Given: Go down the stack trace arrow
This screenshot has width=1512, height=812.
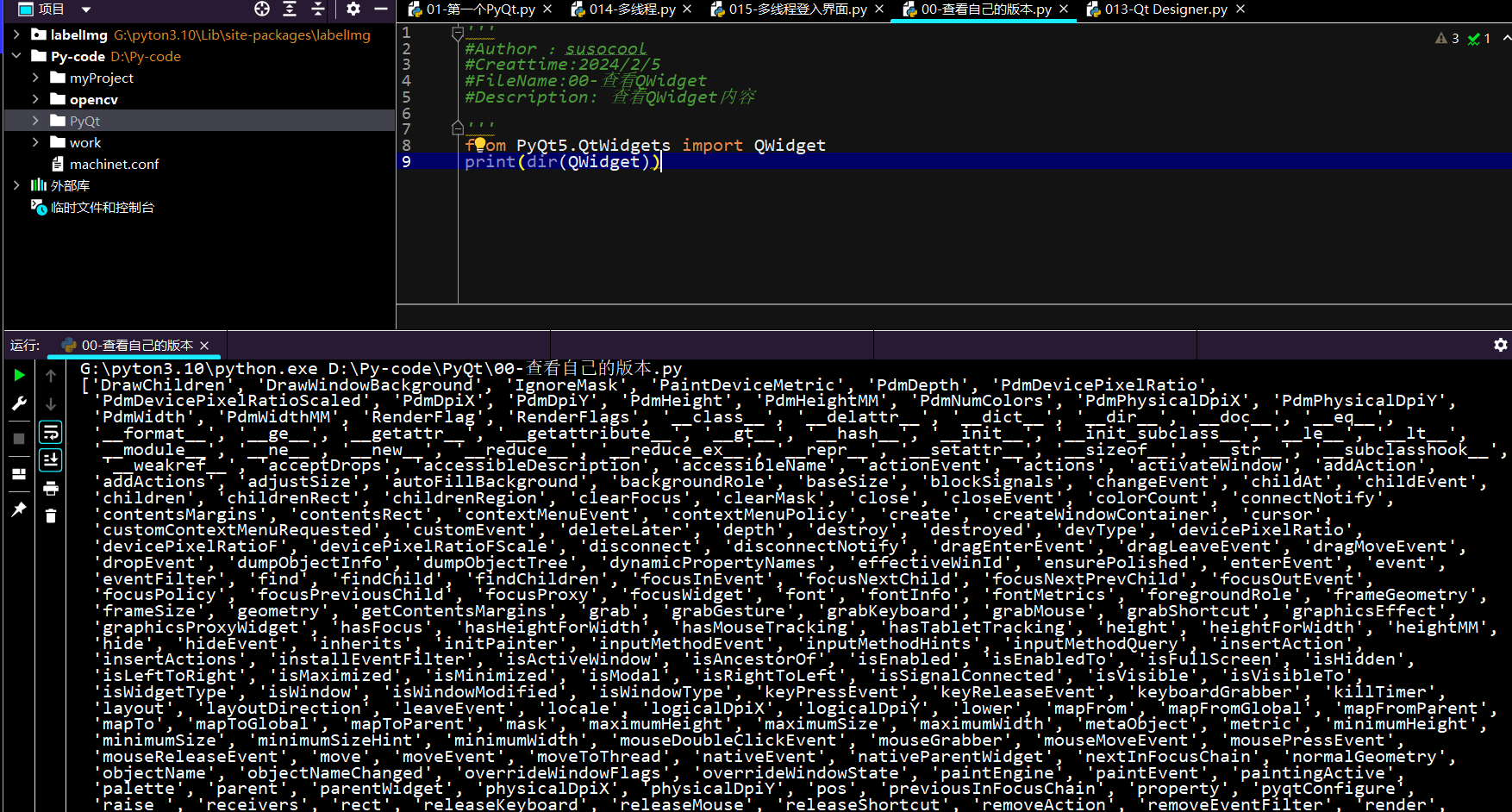Looking at the screenshot, I should (51, 403).
